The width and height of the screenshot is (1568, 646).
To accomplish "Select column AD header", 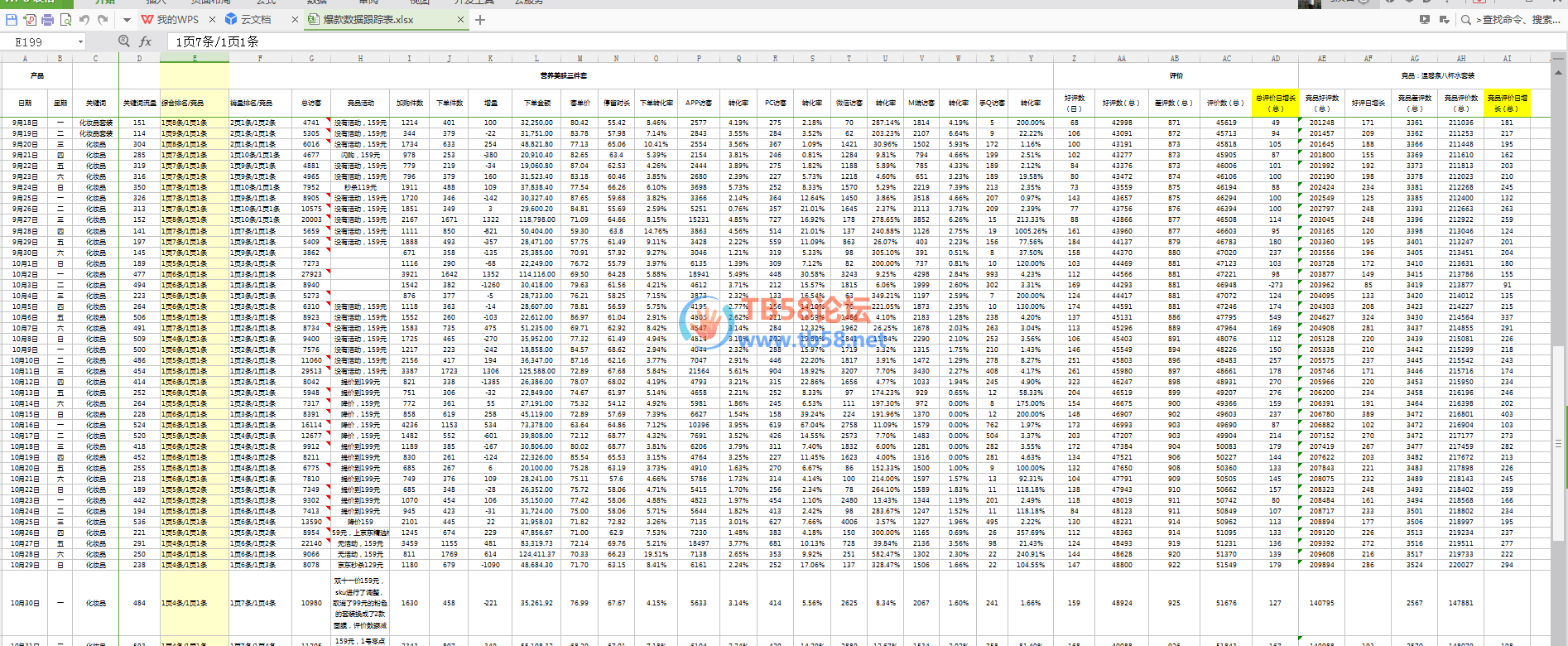I will 1276,58.
